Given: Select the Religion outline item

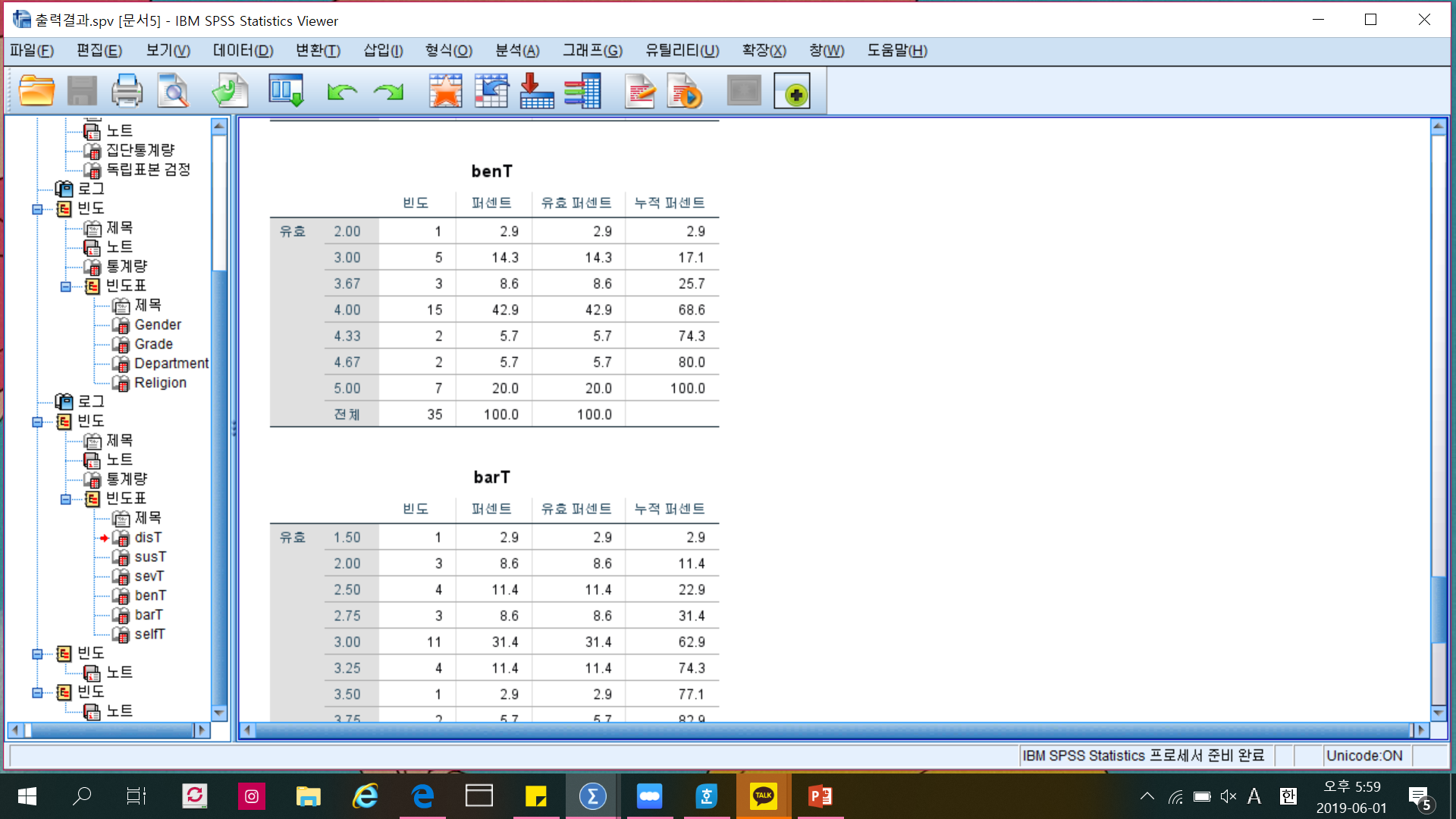Looking at the screenshot, I should click(x=160, y=383).
